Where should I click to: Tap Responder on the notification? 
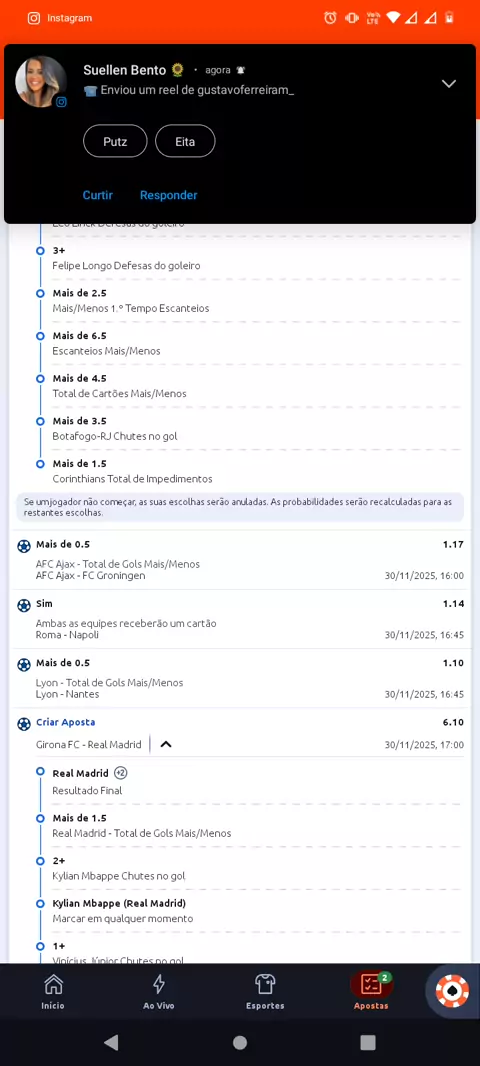coord(169,195)
